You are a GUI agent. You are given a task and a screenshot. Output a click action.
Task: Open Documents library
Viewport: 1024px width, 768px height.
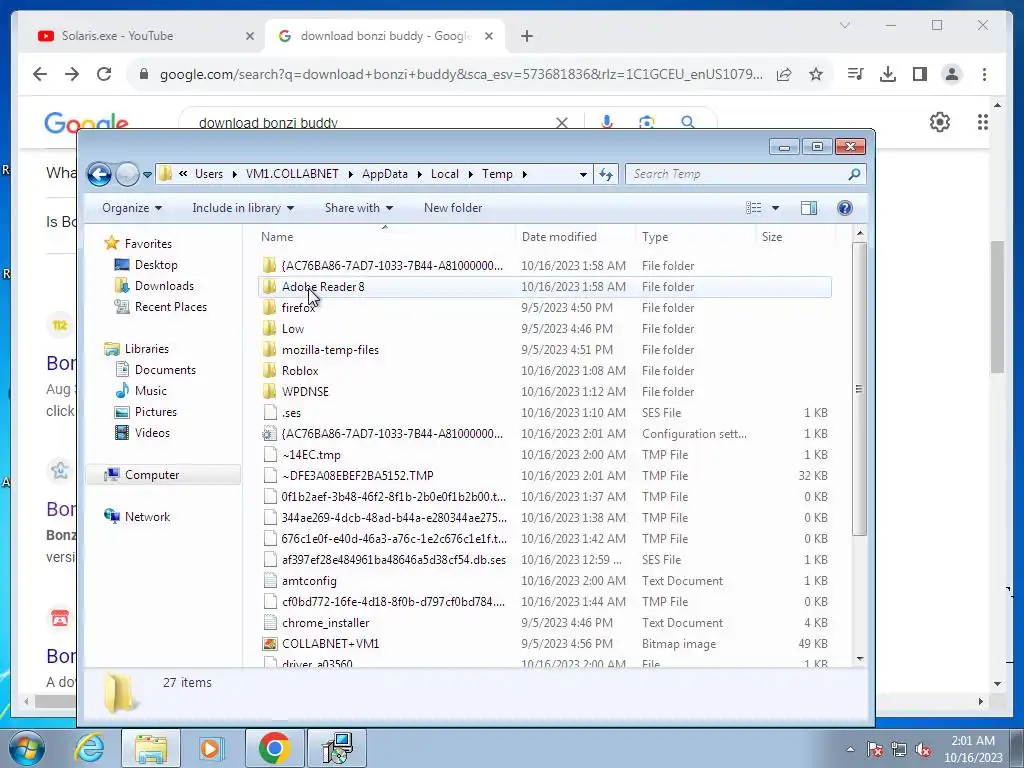165,370
